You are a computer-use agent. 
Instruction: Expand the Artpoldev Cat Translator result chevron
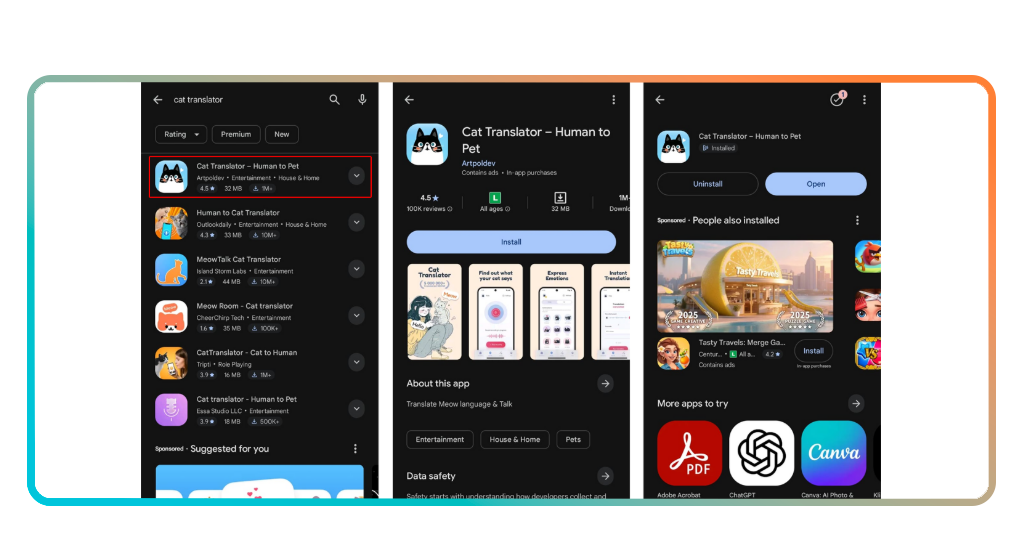356,176
